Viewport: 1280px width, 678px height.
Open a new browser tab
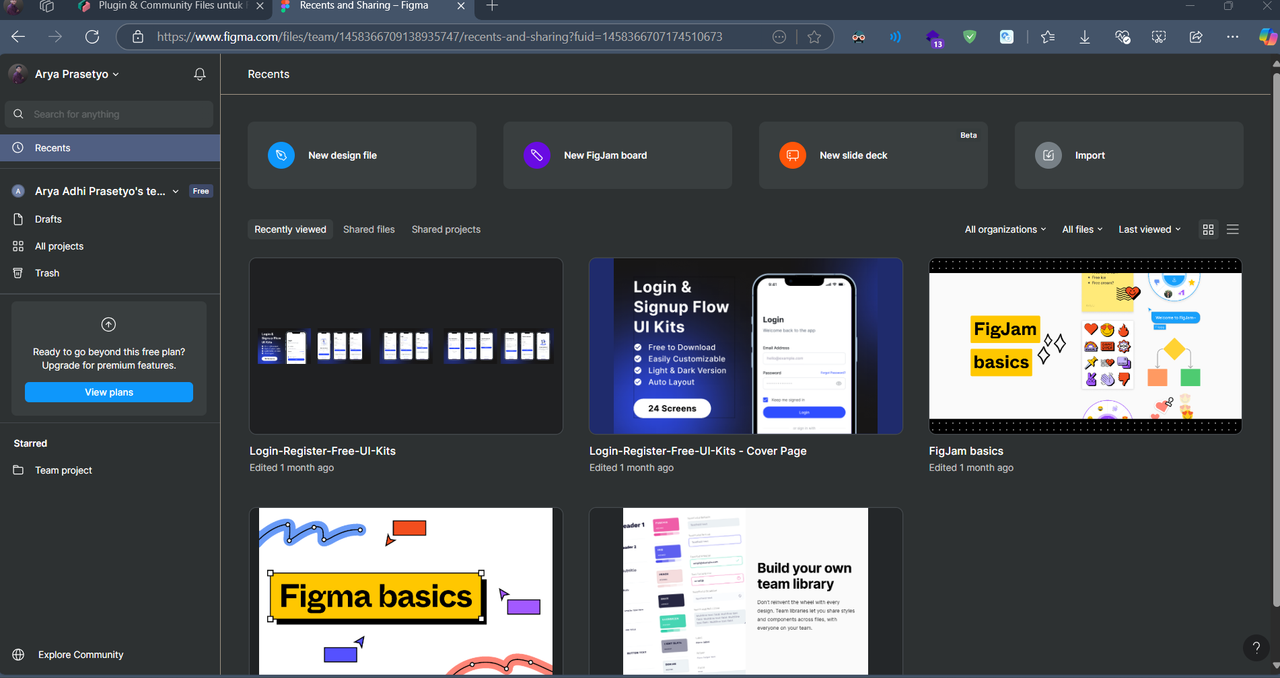(x=492, y=6)
